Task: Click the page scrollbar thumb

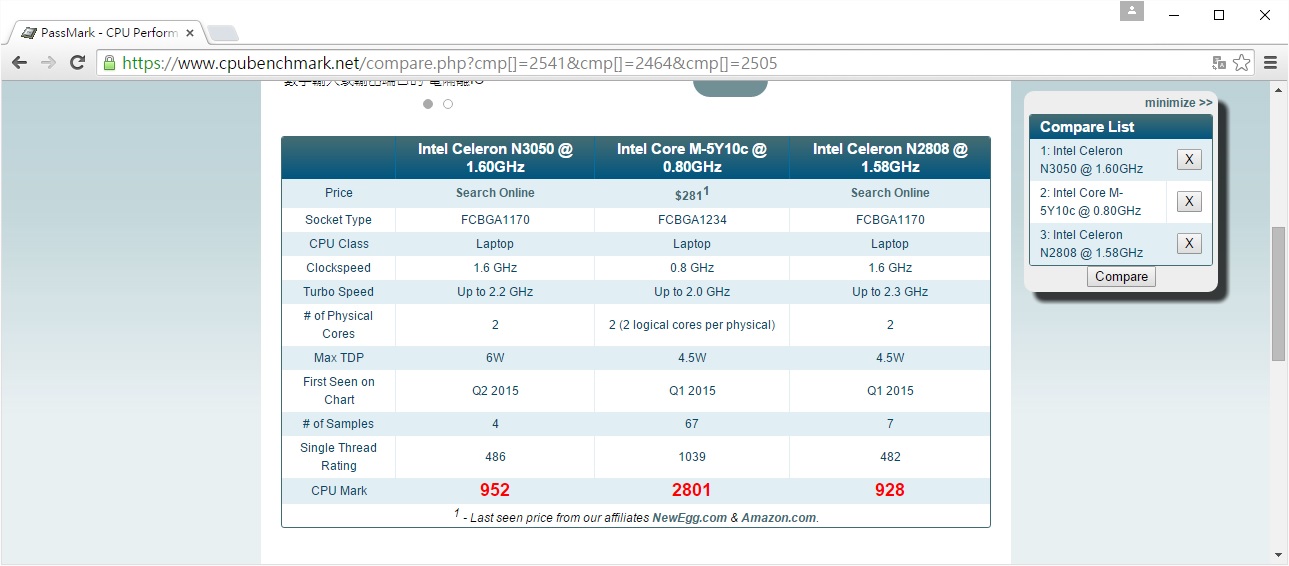Action: tap(1278, 294)
